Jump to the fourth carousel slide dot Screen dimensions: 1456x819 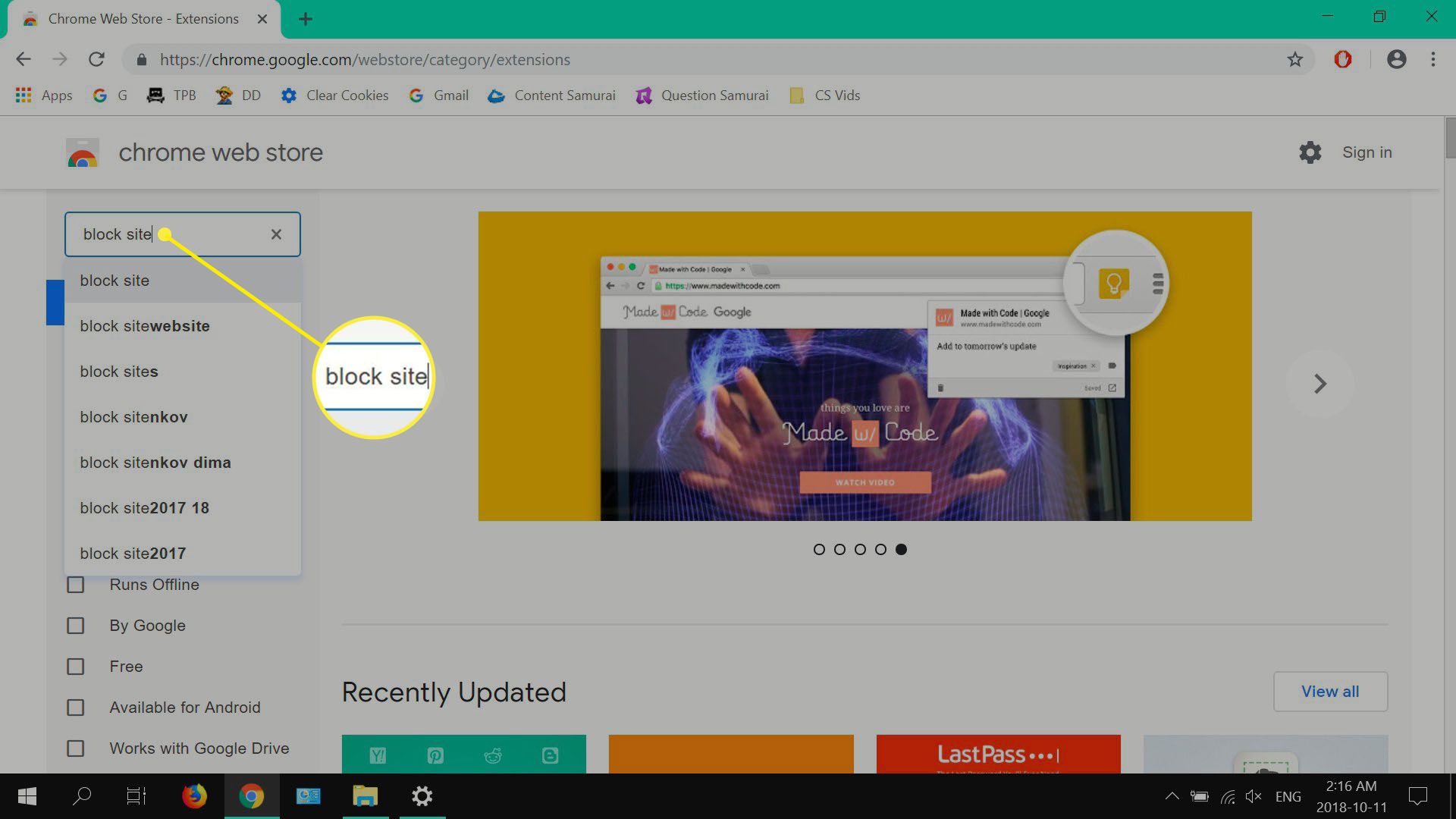pyautogui.click(x=880, y=549)
